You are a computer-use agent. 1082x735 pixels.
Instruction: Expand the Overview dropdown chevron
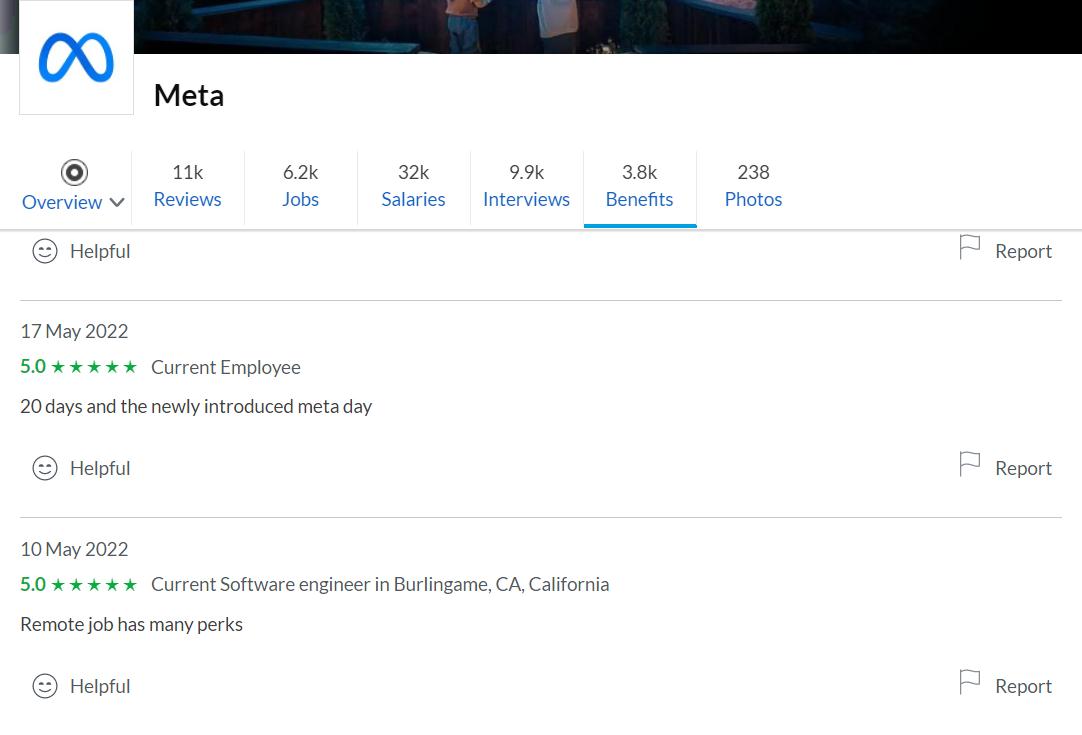[117, 202]
